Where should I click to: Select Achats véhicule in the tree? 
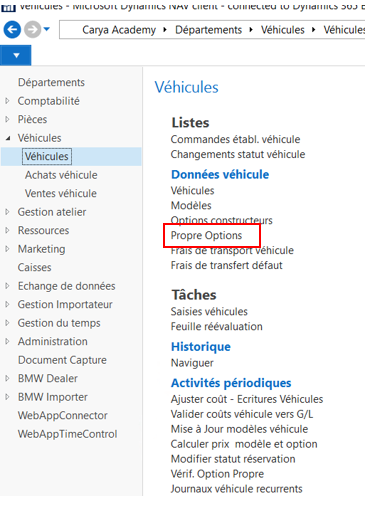61,175
